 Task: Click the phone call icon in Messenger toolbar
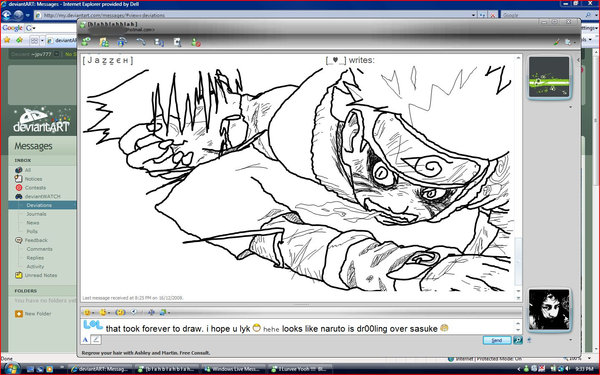(x=141, y=42)
